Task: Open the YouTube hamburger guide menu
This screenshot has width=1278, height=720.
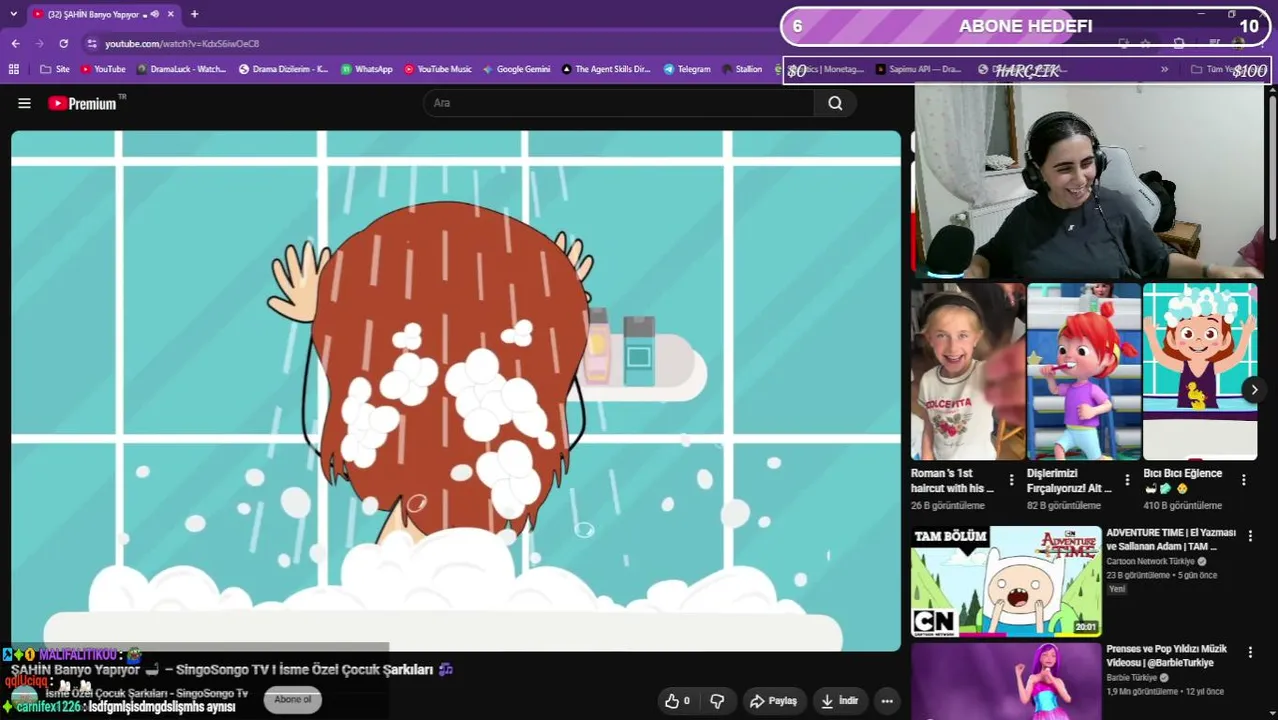Action: (24, 103)
